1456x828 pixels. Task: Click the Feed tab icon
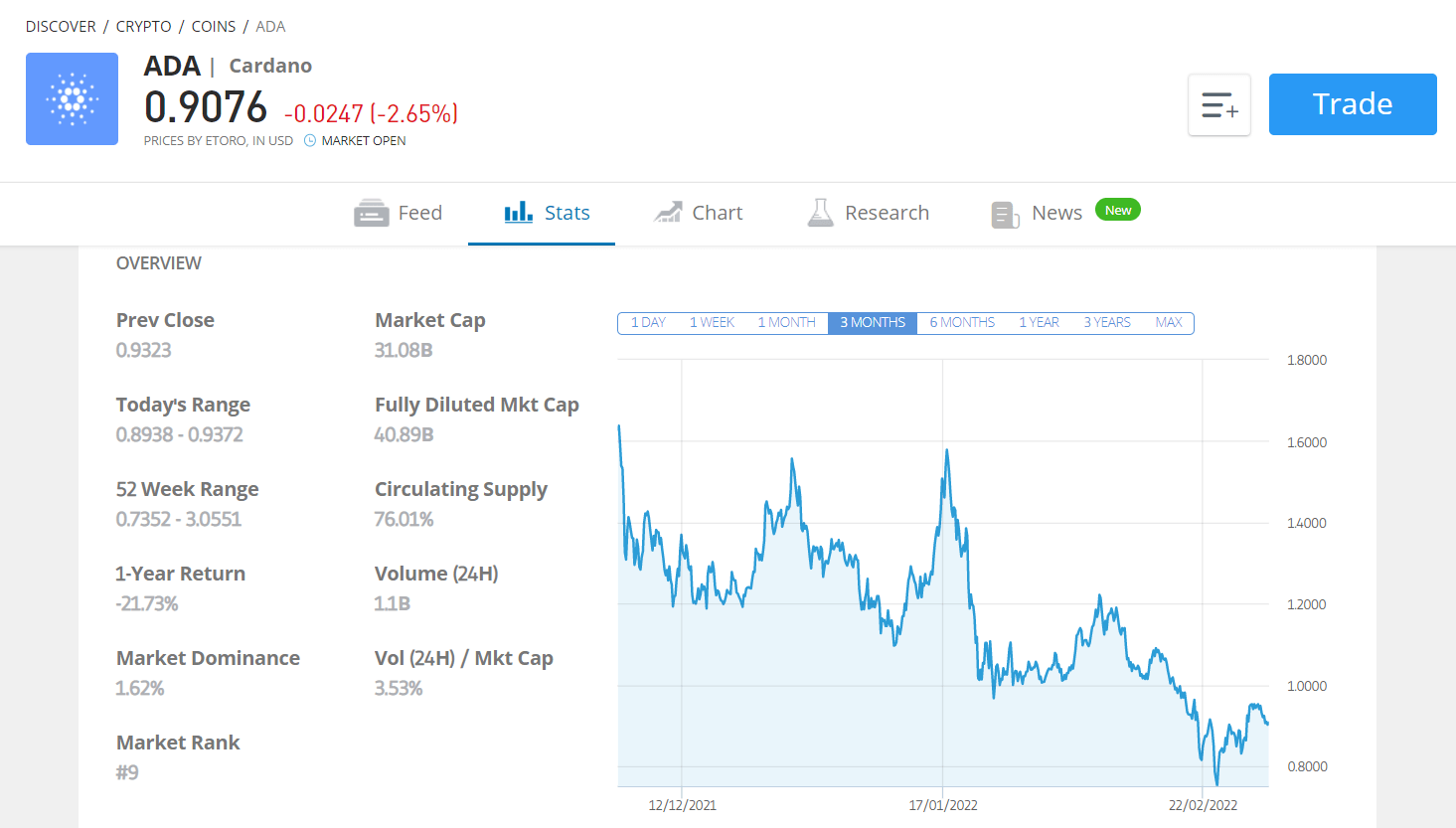tap(372, 213)
